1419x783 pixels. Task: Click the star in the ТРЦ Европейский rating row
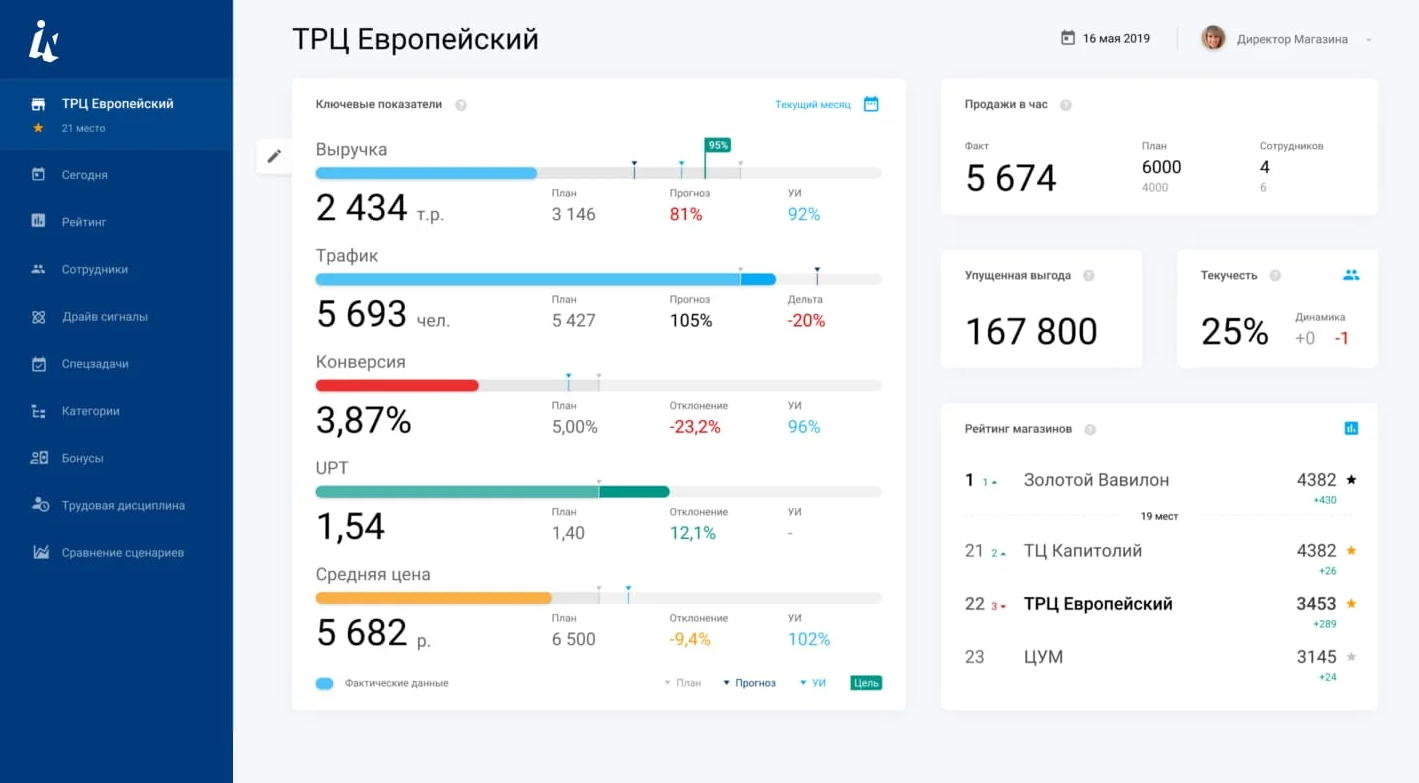click(x=1351, y=604)
